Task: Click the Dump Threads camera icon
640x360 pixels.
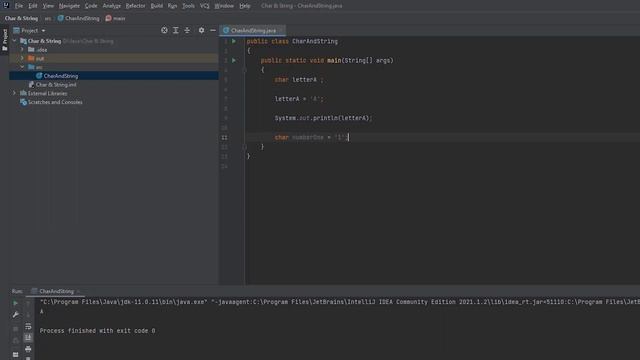Action: tap(16, 341)
